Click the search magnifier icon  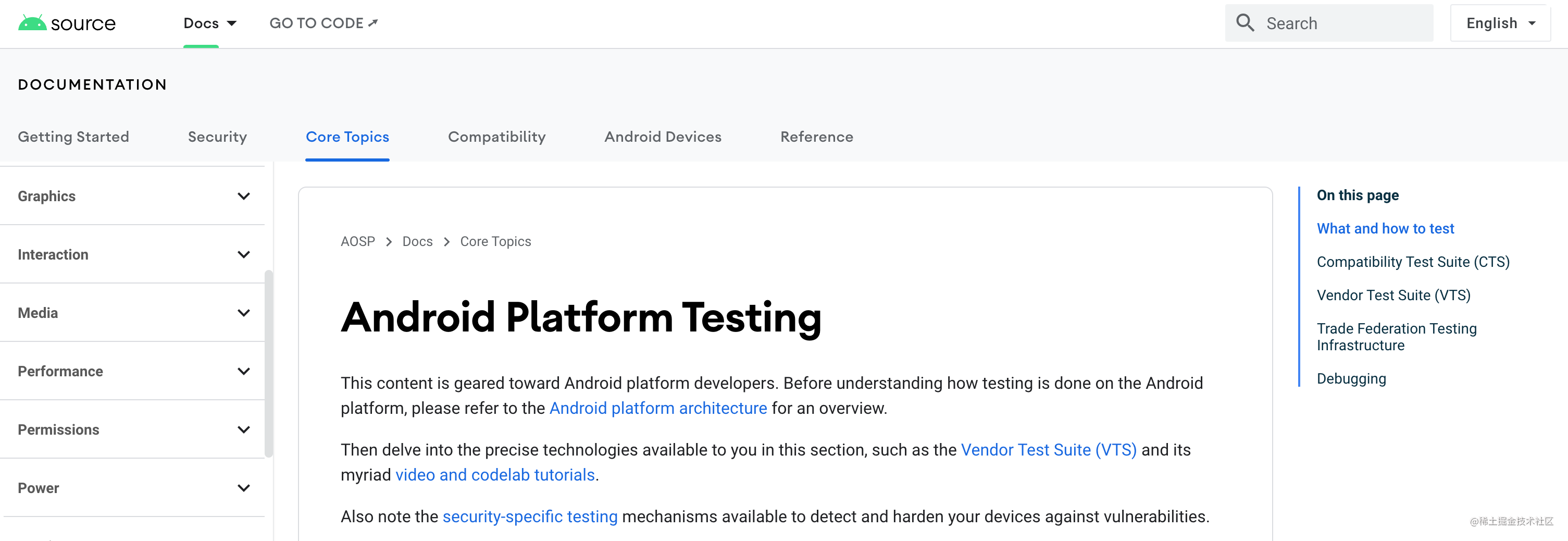pyautogui.click(x=1245, y=23)
